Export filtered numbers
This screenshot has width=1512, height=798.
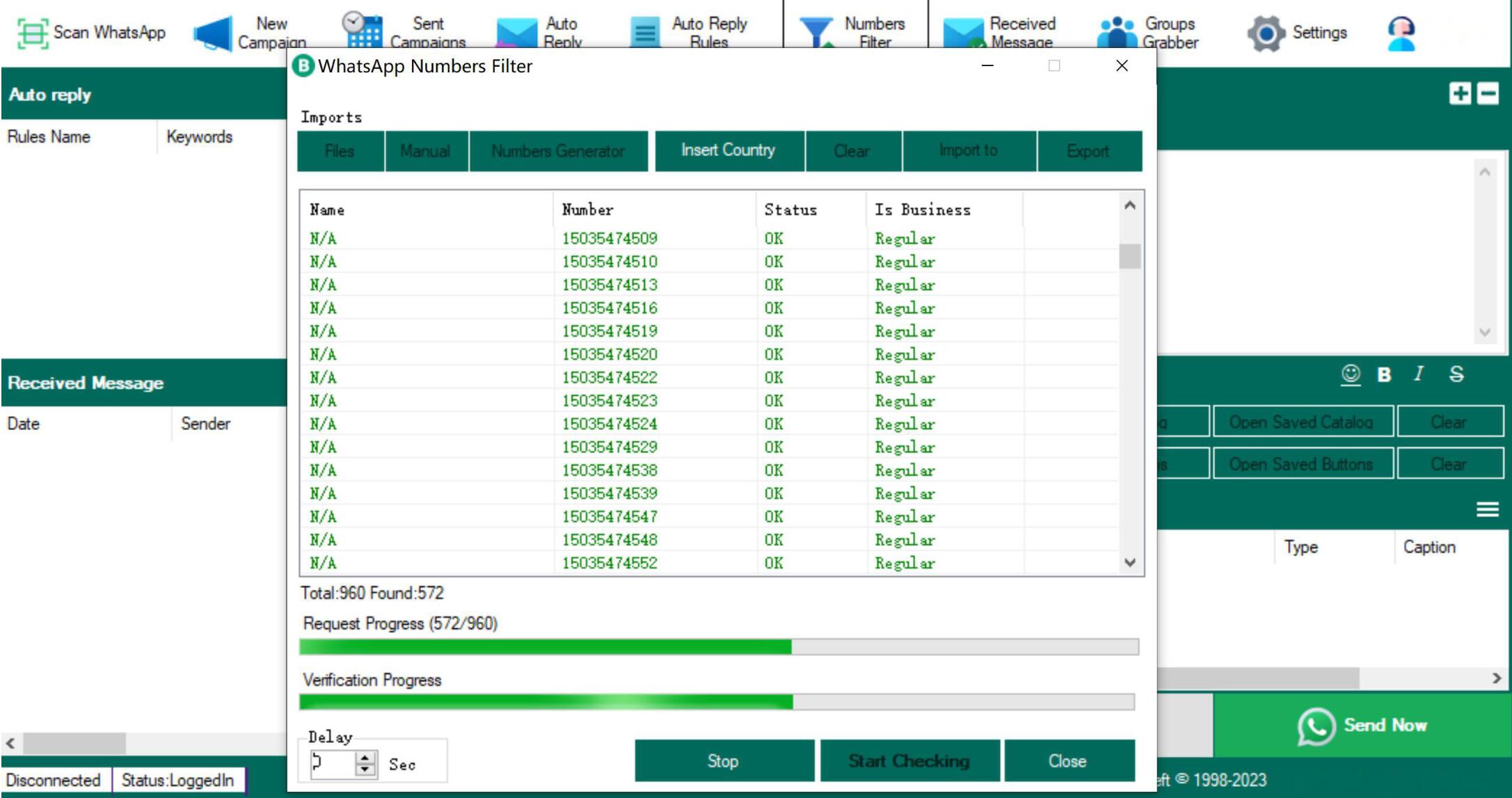(1090, 151)
